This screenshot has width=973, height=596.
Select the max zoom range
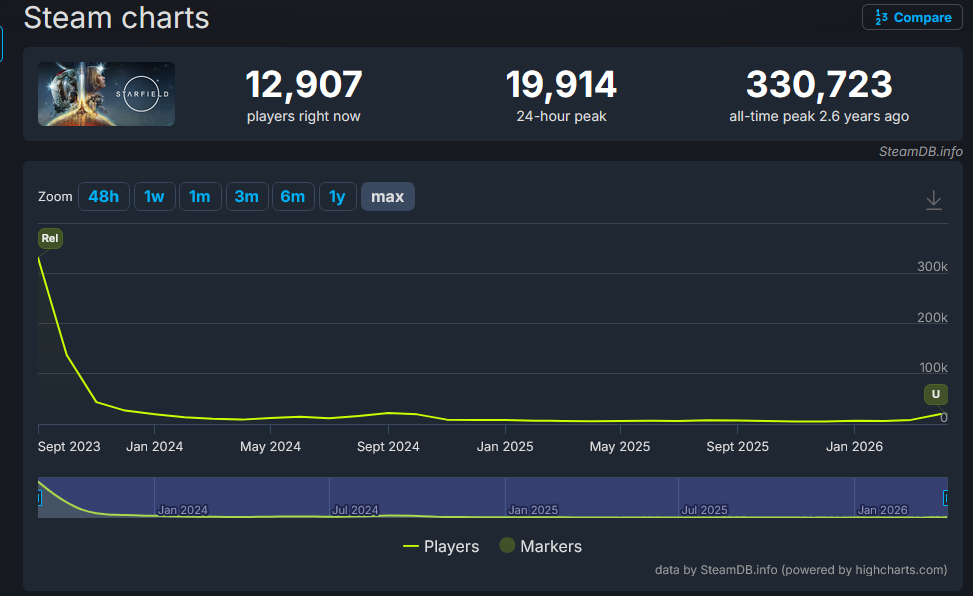click(x=388, y=197)
